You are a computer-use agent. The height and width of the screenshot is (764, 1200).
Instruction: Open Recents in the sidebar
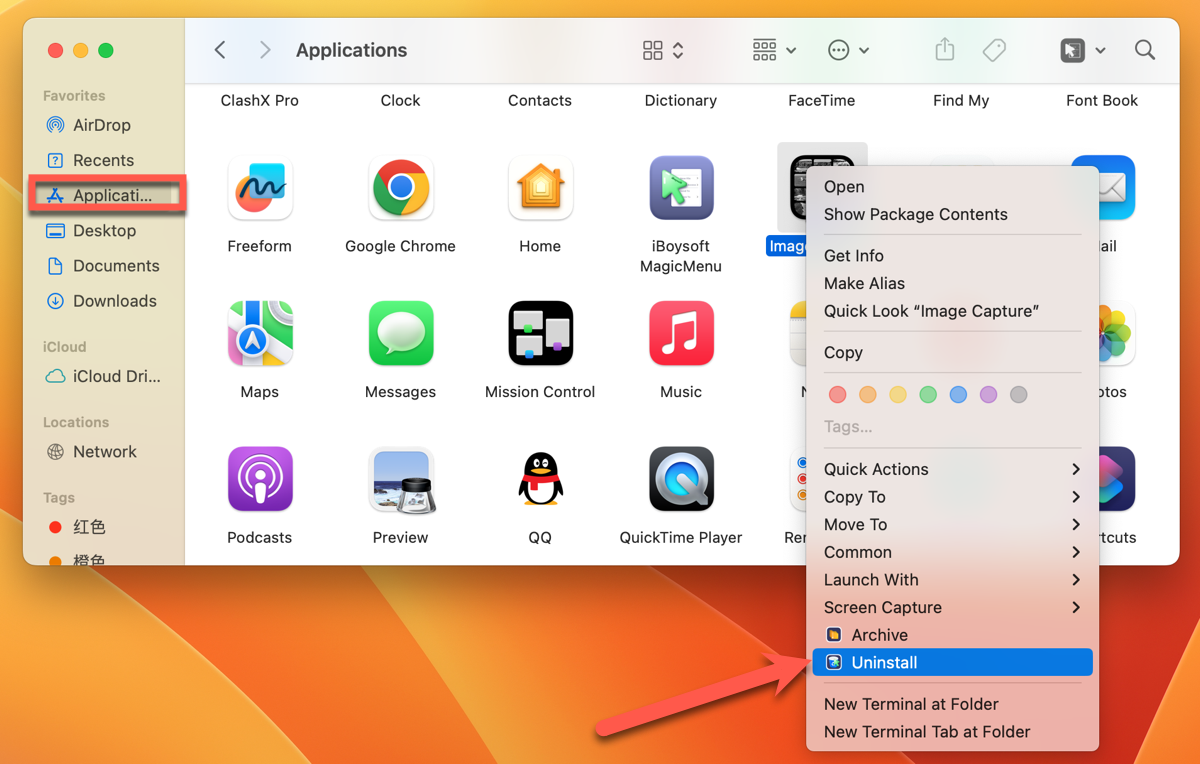tap(103, 160)
